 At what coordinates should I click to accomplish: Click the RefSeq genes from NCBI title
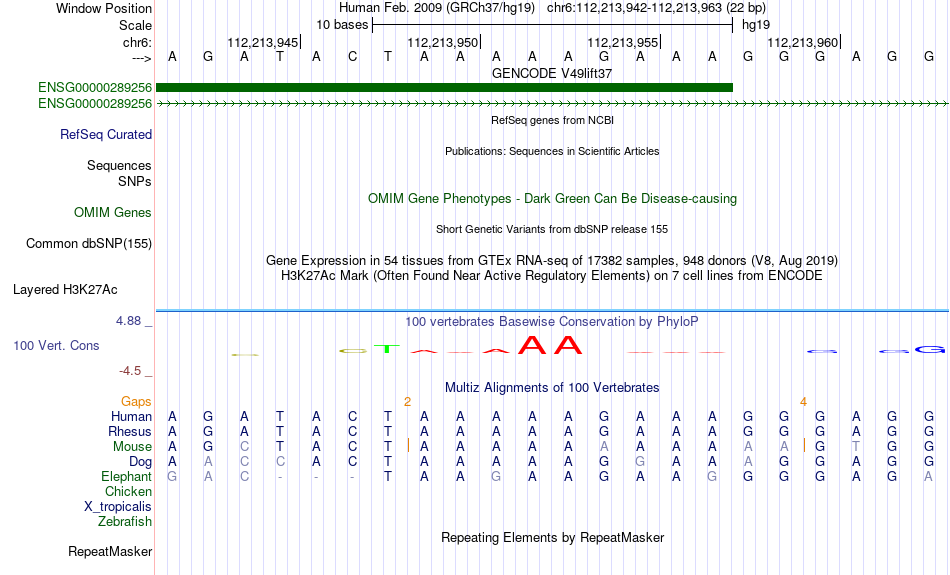(552, 120)
